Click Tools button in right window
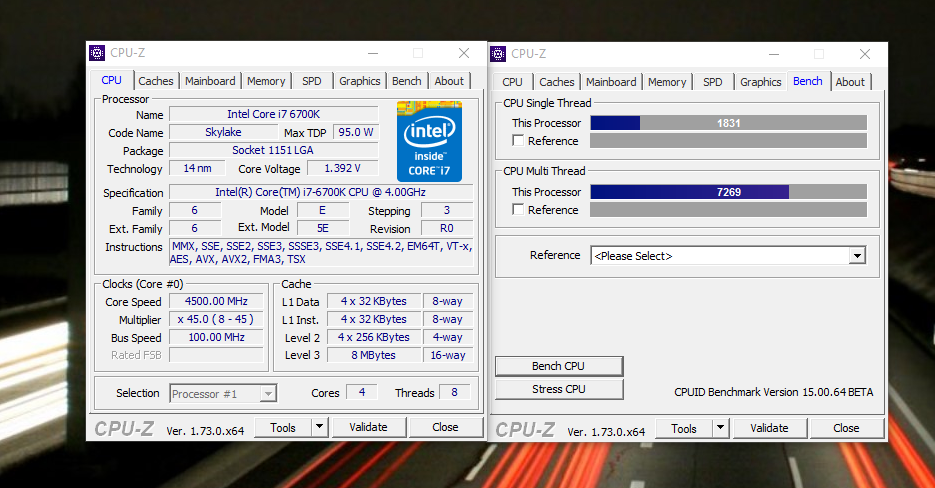 [x=684, y=428]
